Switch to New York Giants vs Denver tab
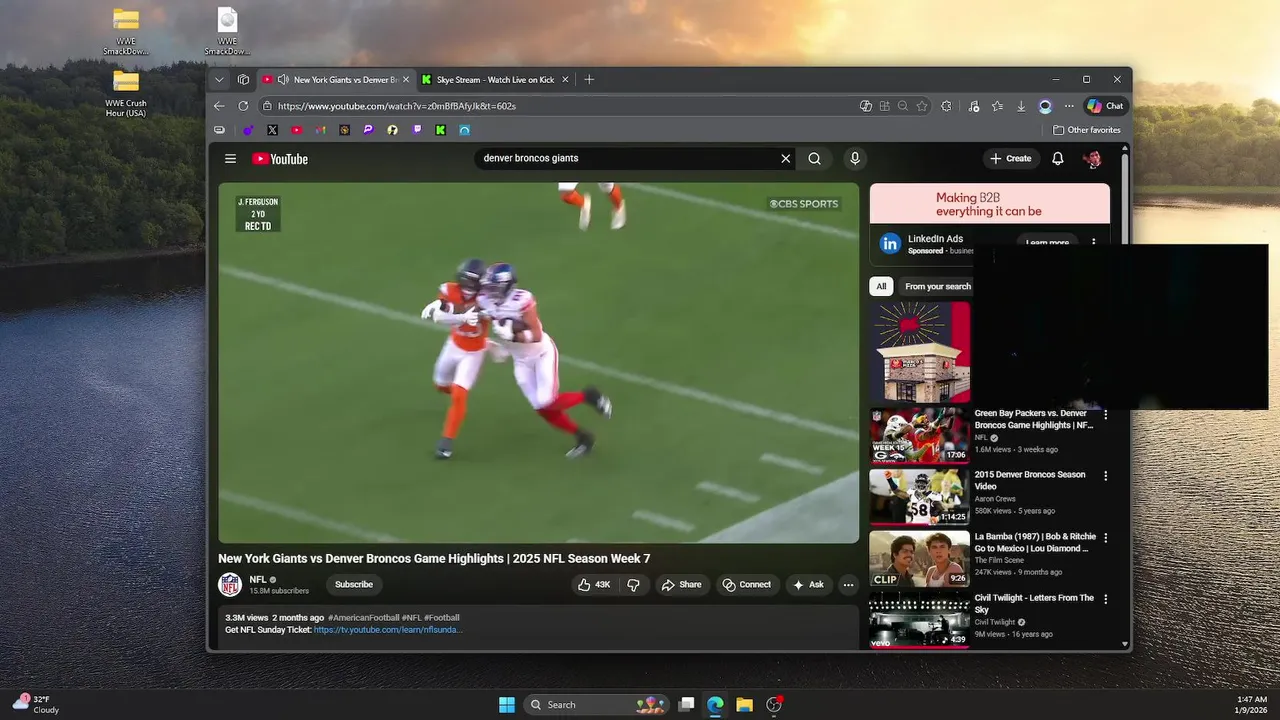Screen dimensions: 1280x720 pyautogui.click(x=337, y=80)
